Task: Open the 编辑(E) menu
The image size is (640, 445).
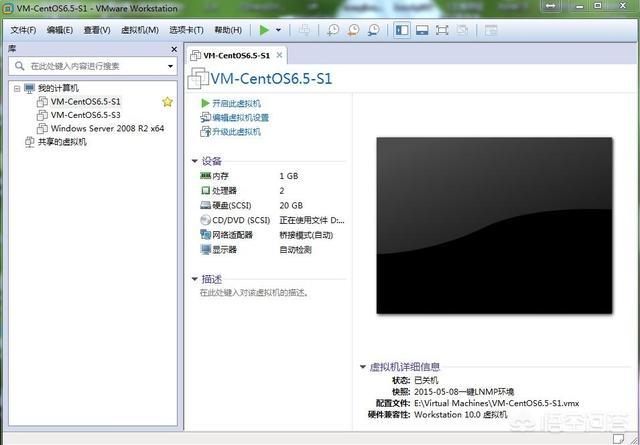Action: [60, 30]
